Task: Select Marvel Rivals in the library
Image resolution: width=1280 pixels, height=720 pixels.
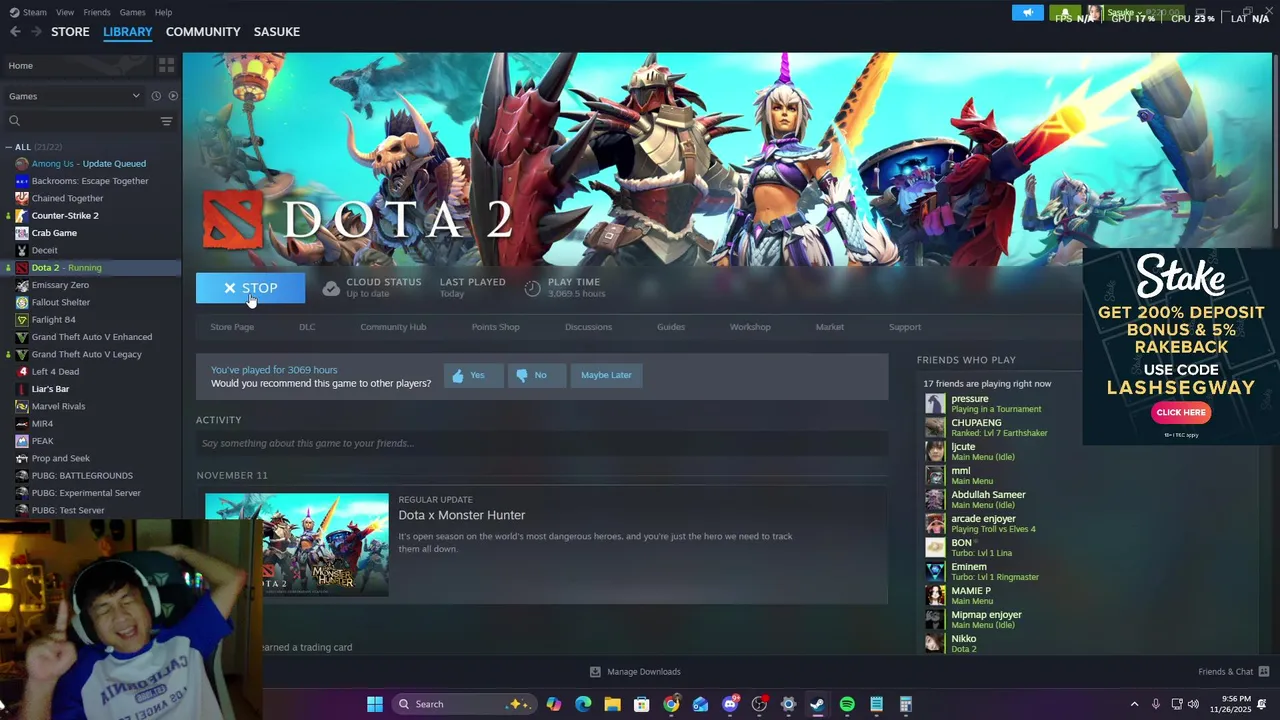Action: click(58, 407)
